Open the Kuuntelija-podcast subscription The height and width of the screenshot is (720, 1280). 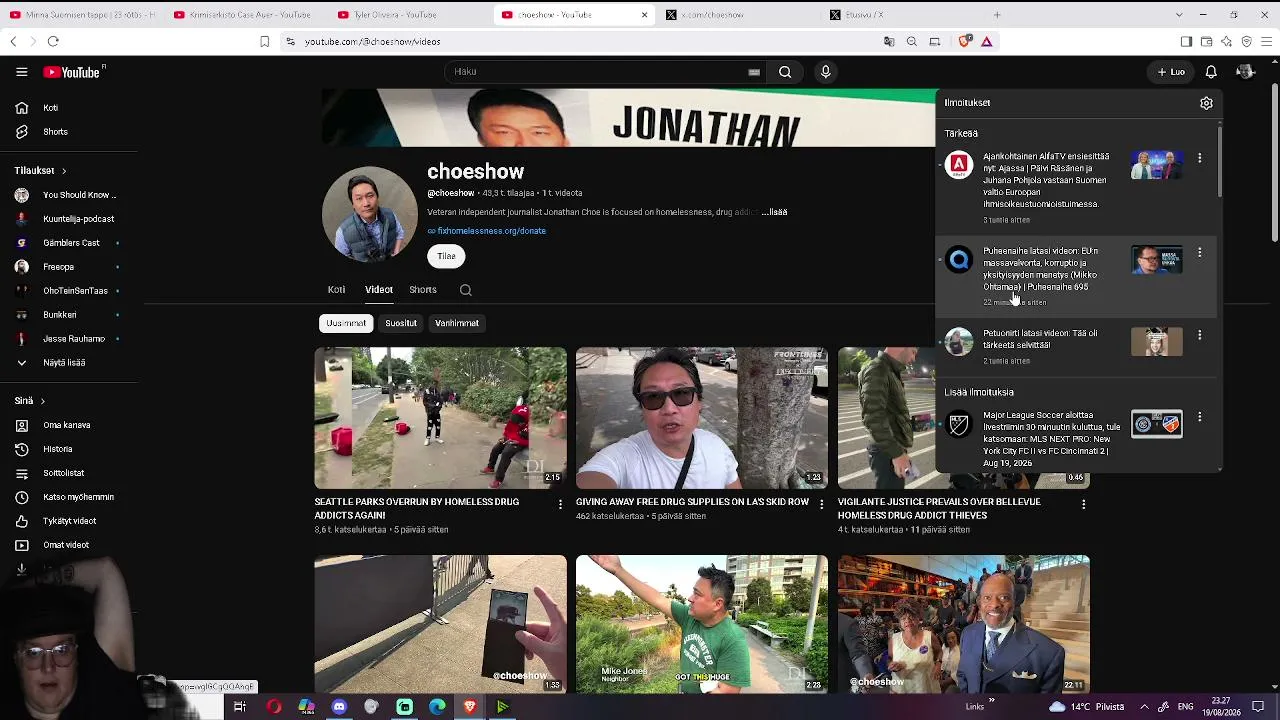tap(78, 219)
